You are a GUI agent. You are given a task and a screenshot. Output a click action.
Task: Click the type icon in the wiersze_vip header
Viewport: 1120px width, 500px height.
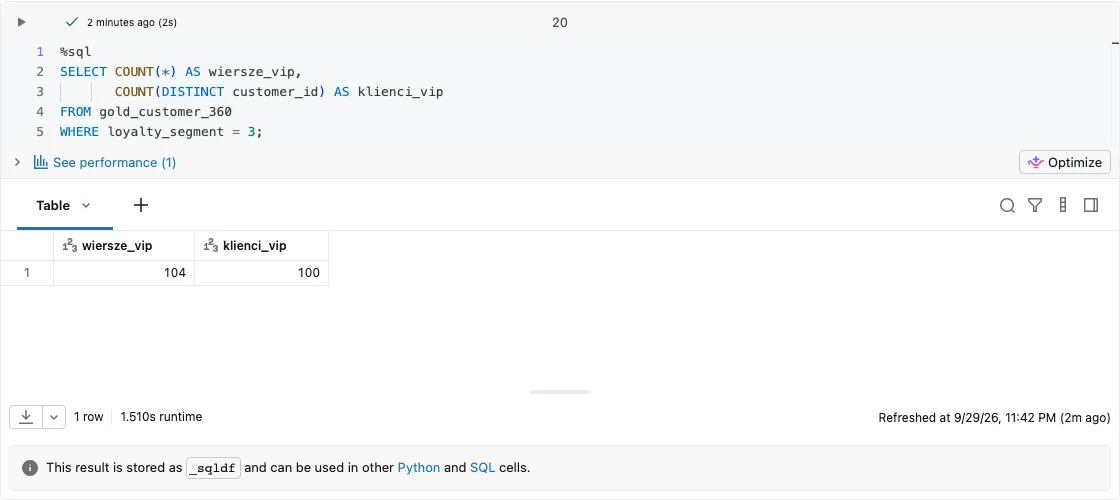tap(69, 246)
